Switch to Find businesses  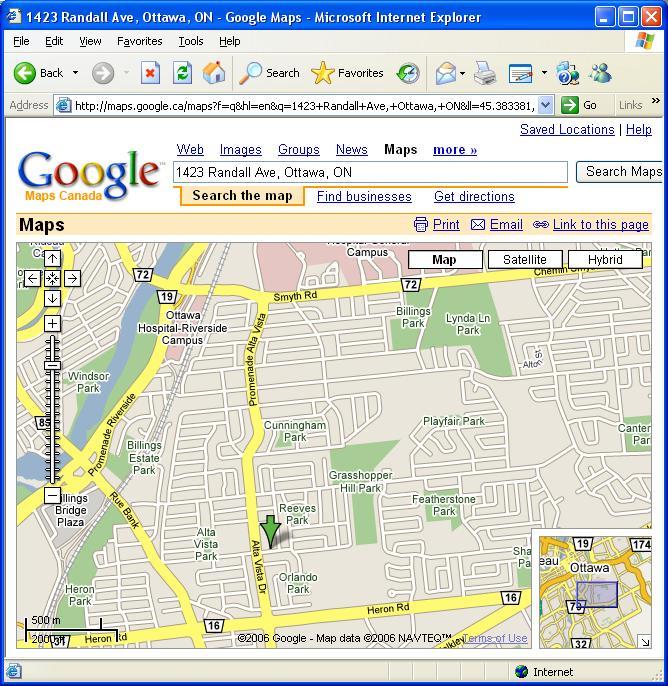click(x=364, y=196)
